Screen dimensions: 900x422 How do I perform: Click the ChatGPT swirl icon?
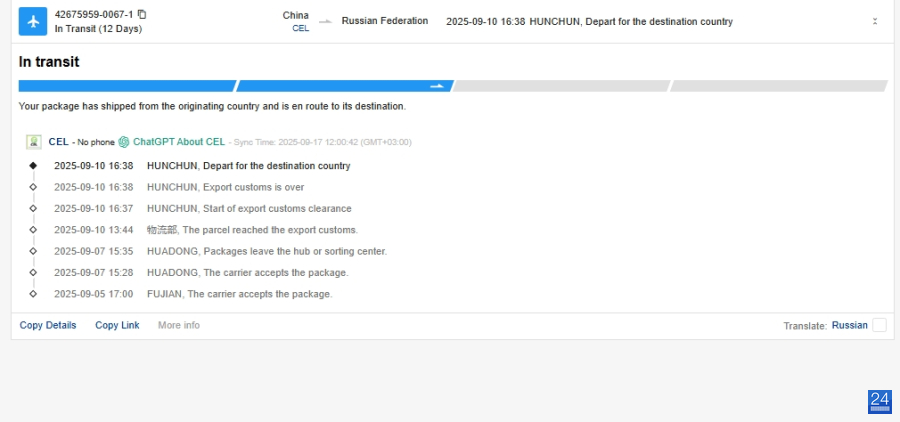pos(124,142)
